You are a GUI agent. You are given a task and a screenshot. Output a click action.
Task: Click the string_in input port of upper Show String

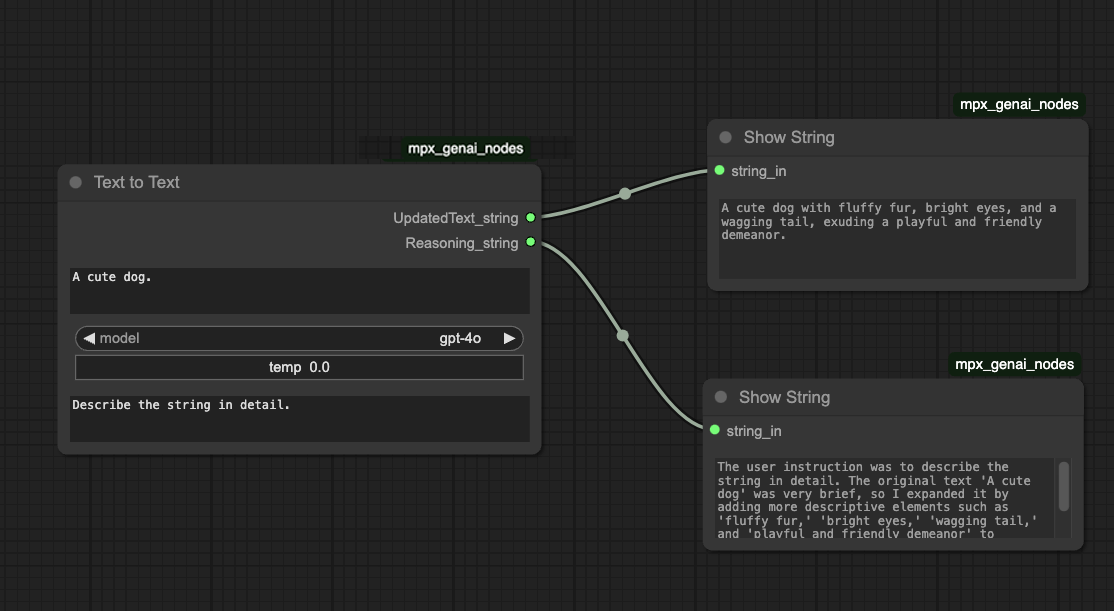tap(720, 171)
